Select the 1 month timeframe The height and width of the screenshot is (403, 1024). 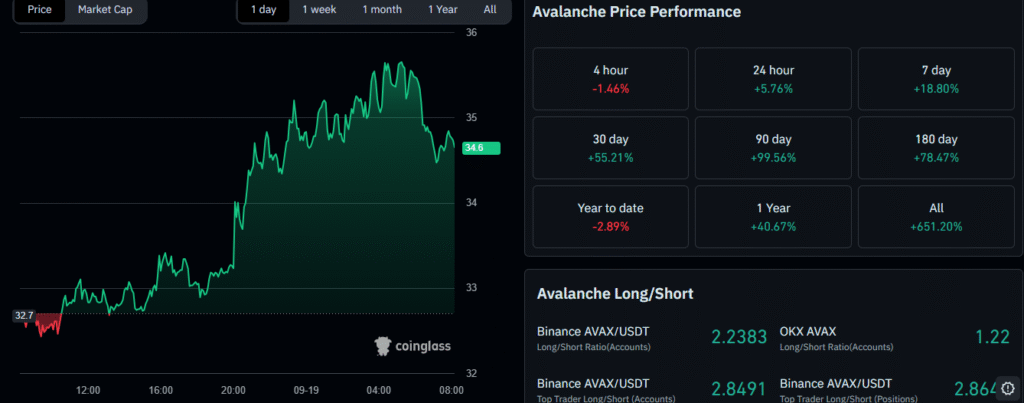point(382,10)
